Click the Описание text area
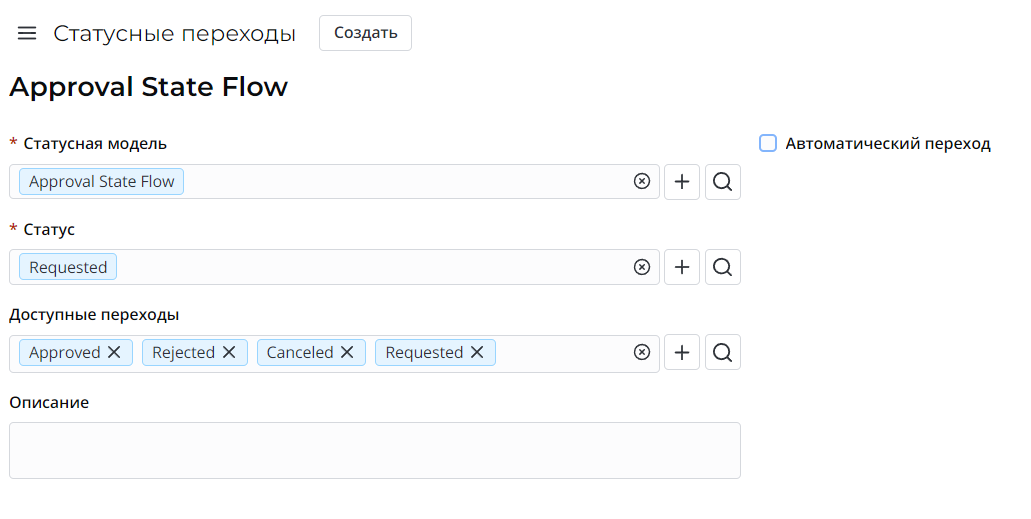Image resolution: width=1031 pixels, height=519 pixels. [x=374, y=450]
